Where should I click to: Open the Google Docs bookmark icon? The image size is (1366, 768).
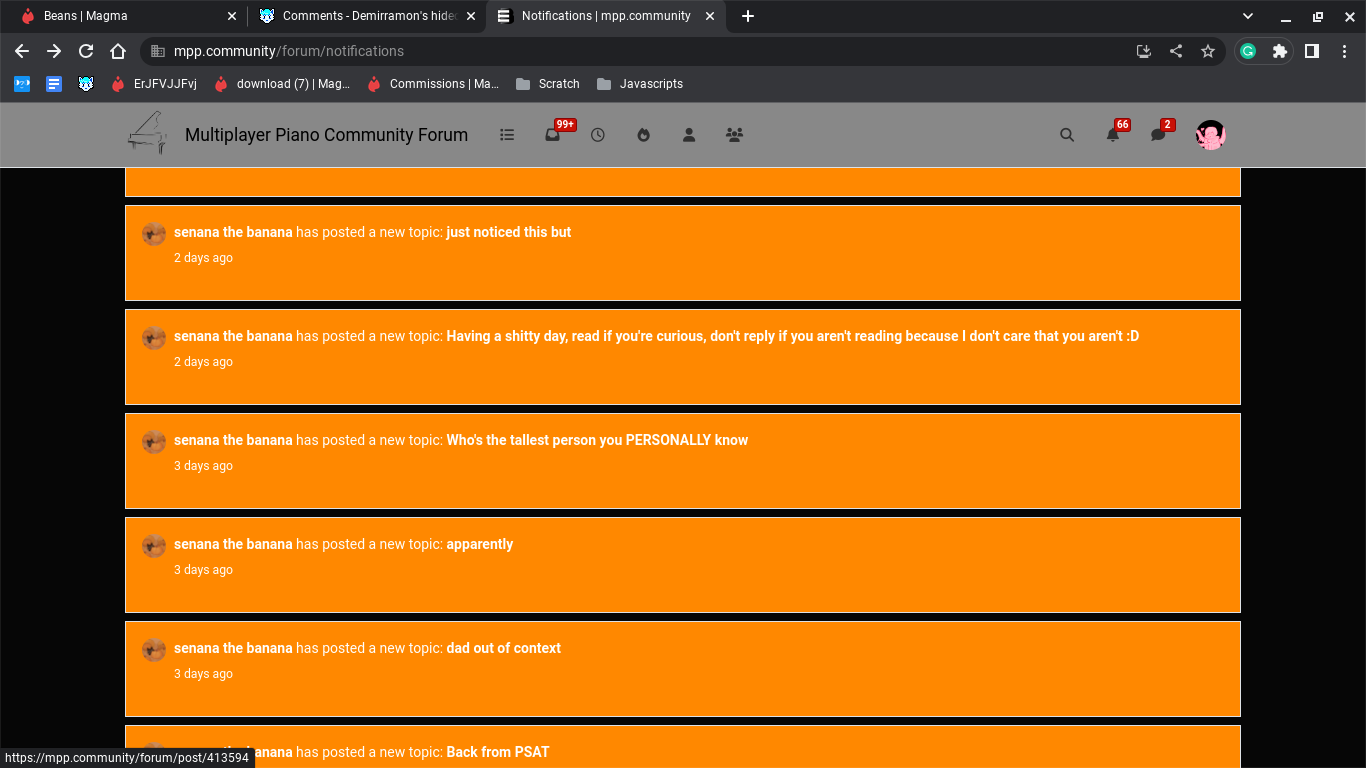pyautogui.click(x=54, y=84)
